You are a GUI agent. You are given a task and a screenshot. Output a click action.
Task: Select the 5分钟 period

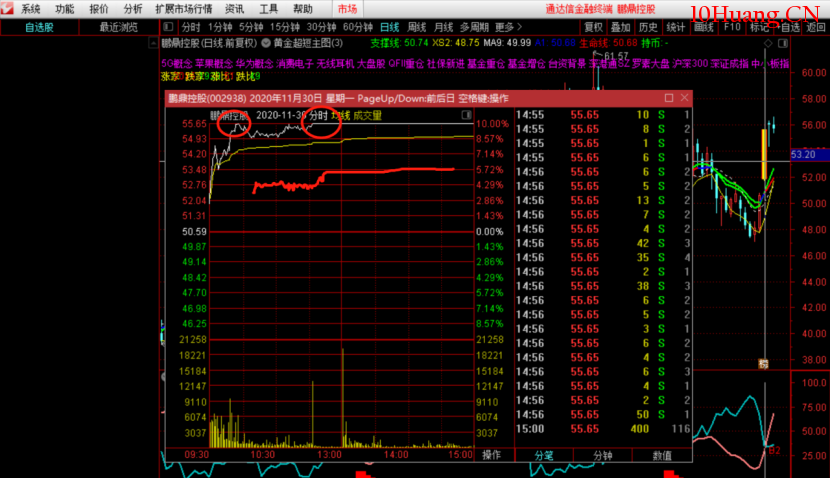coord(251,27)
